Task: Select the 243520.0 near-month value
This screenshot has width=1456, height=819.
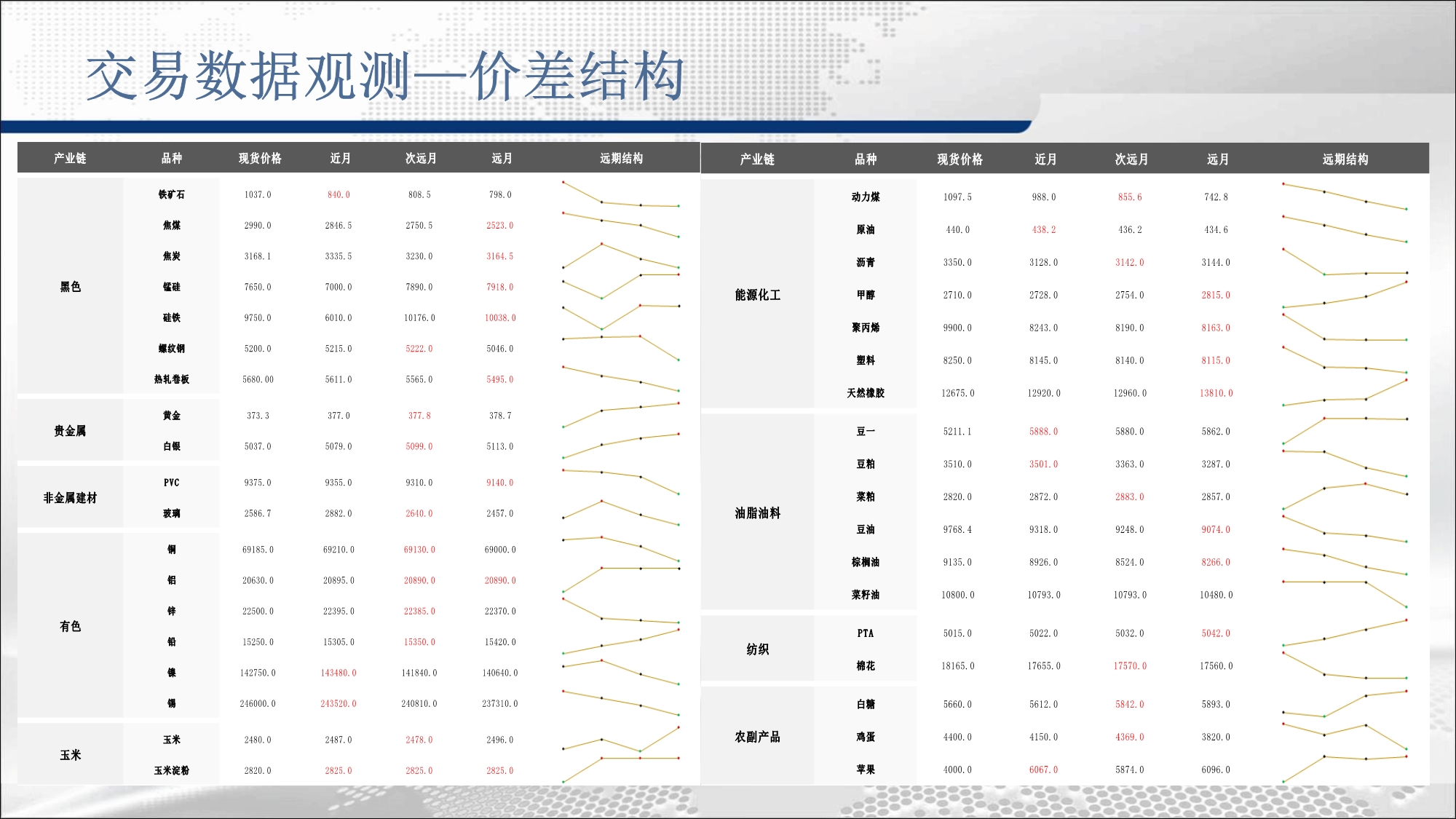Action: pos(339,703)
